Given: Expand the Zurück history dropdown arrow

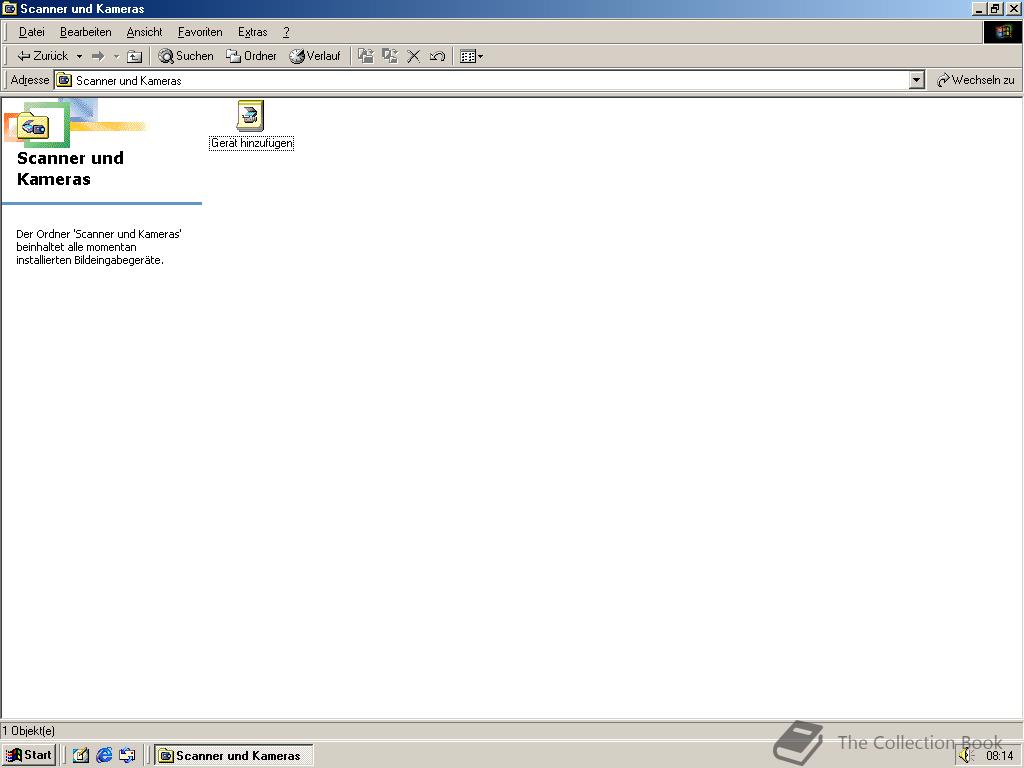Looking at the screenshot, I should click(x=79, y=56).
